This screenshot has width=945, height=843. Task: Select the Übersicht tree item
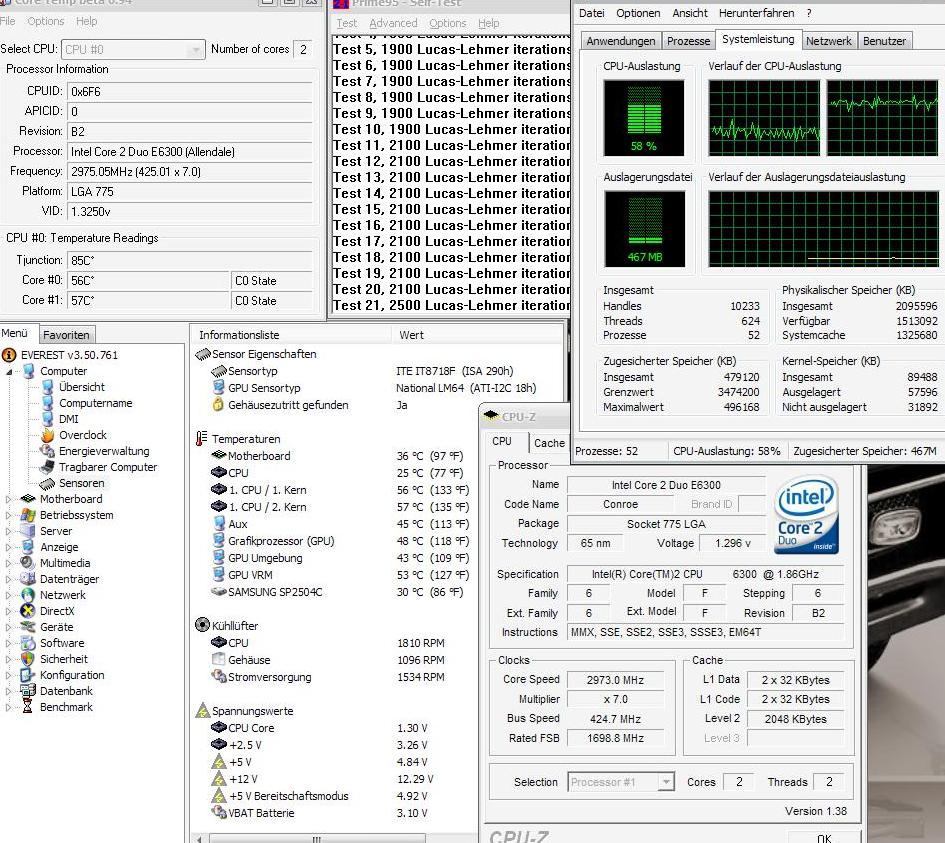[x=81, y=387]
